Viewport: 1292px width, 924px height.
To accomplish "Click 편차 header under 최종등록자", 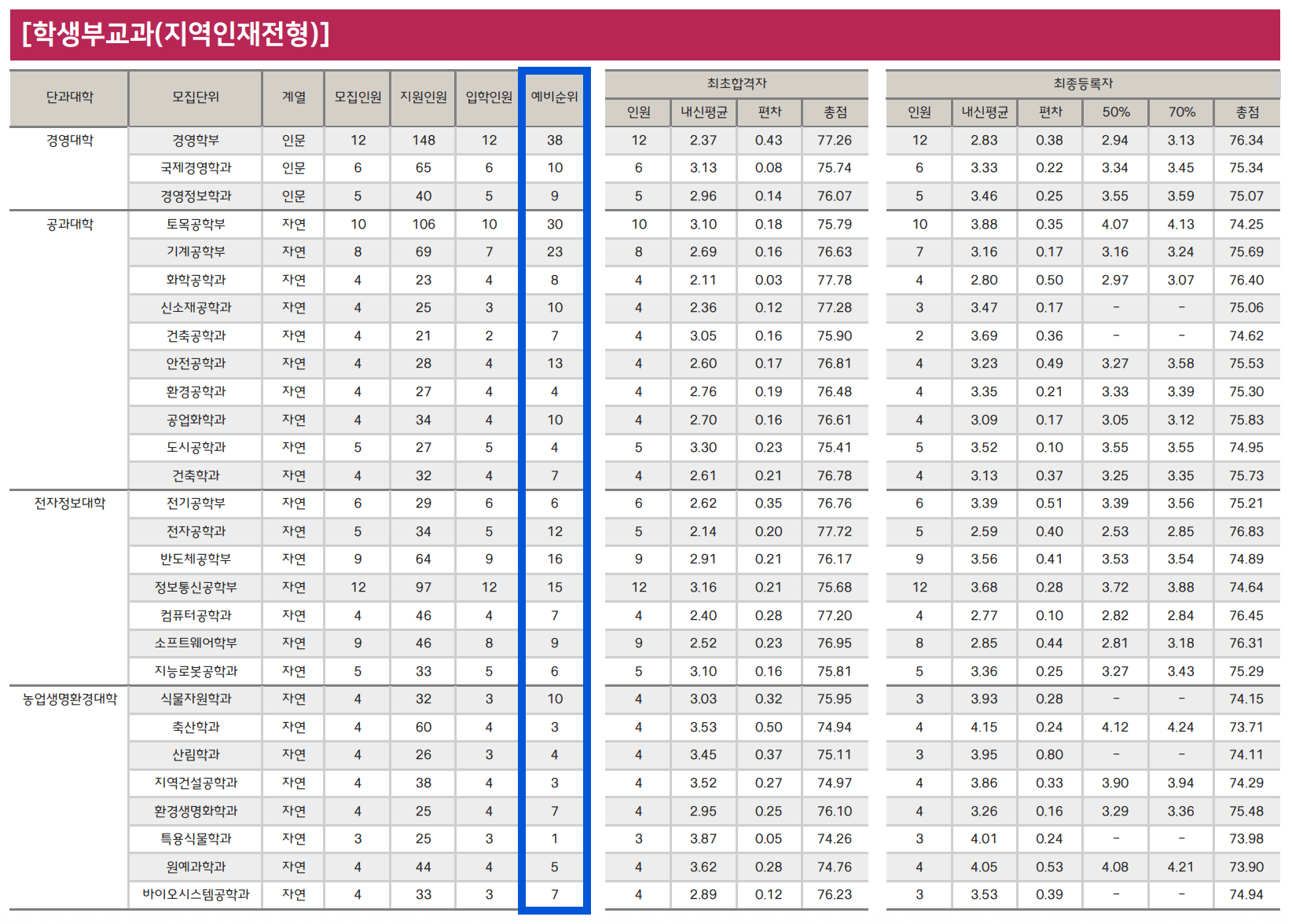I will [x=1050, y=112].
